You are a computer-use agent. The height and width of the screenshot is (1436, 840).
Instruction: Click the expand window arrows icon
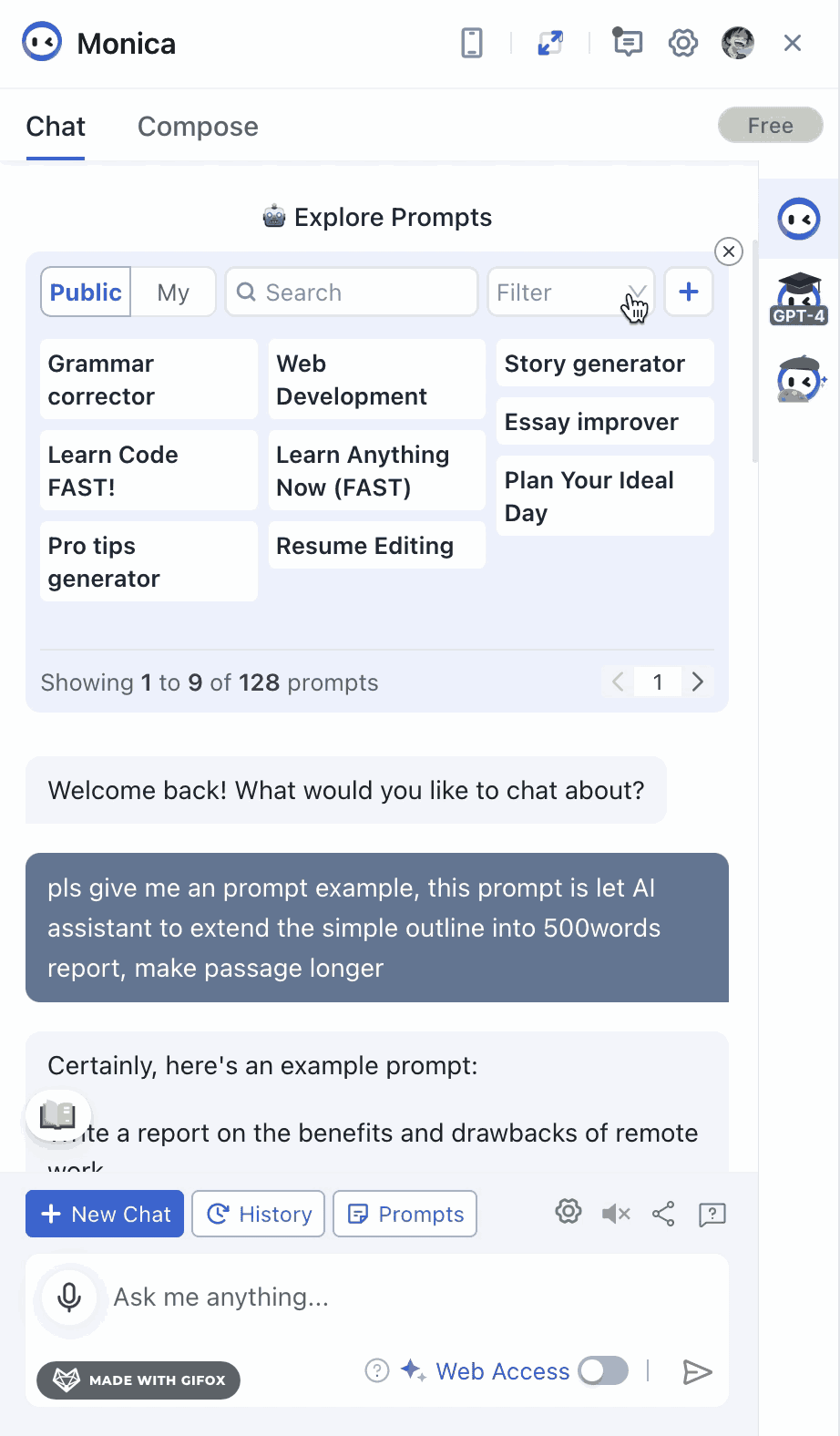point(550,43)
